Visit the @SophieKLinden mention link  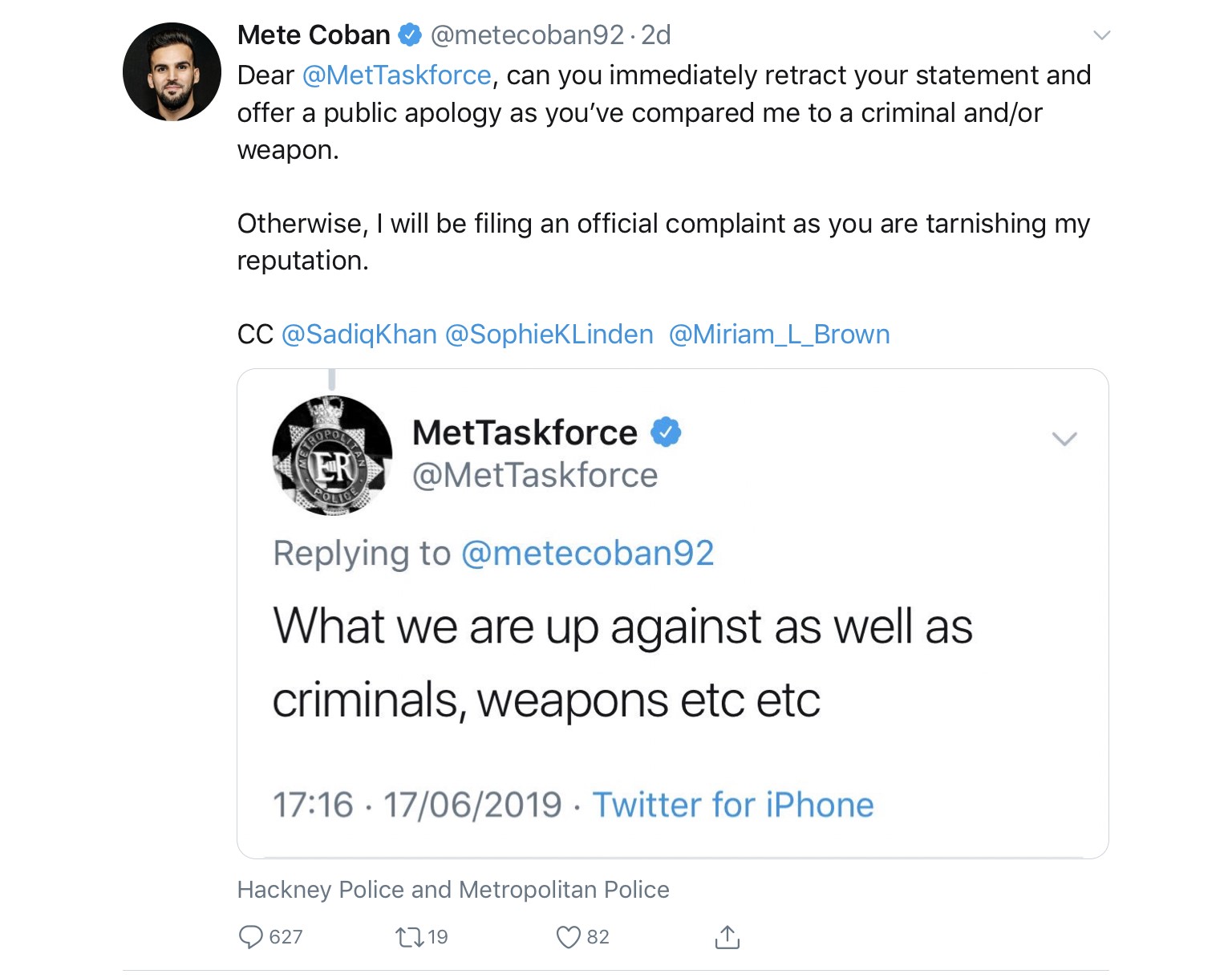(x=549, y=334)
